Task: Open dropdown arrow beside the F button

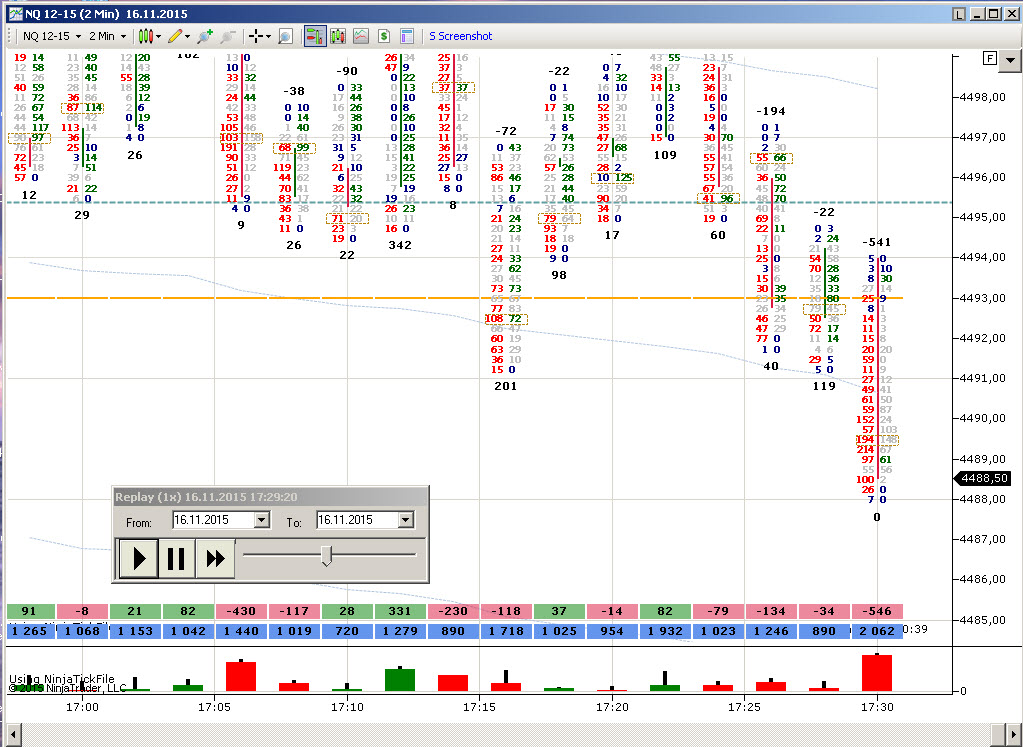Action: (x=1011, y=60)
